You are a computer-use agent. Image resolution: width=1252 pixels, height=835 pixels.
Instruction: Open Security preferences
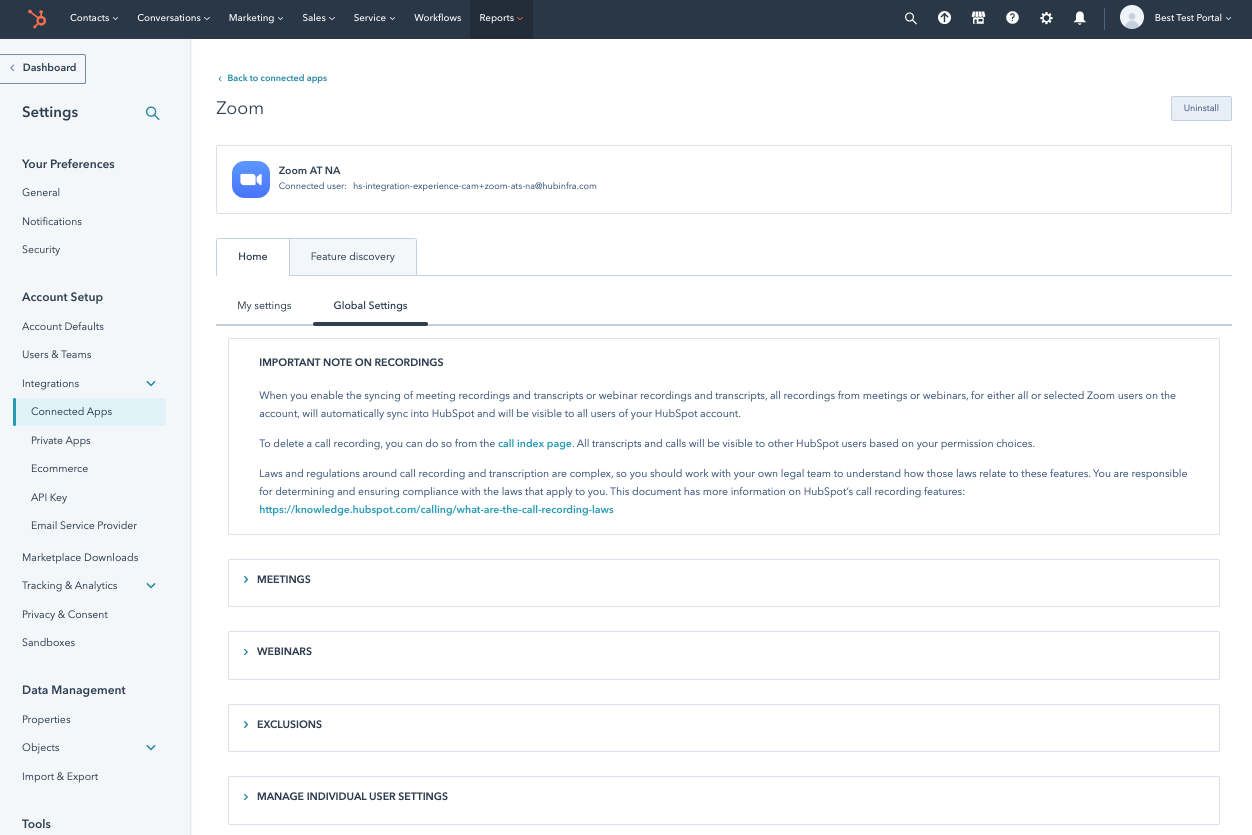point(41,250)
